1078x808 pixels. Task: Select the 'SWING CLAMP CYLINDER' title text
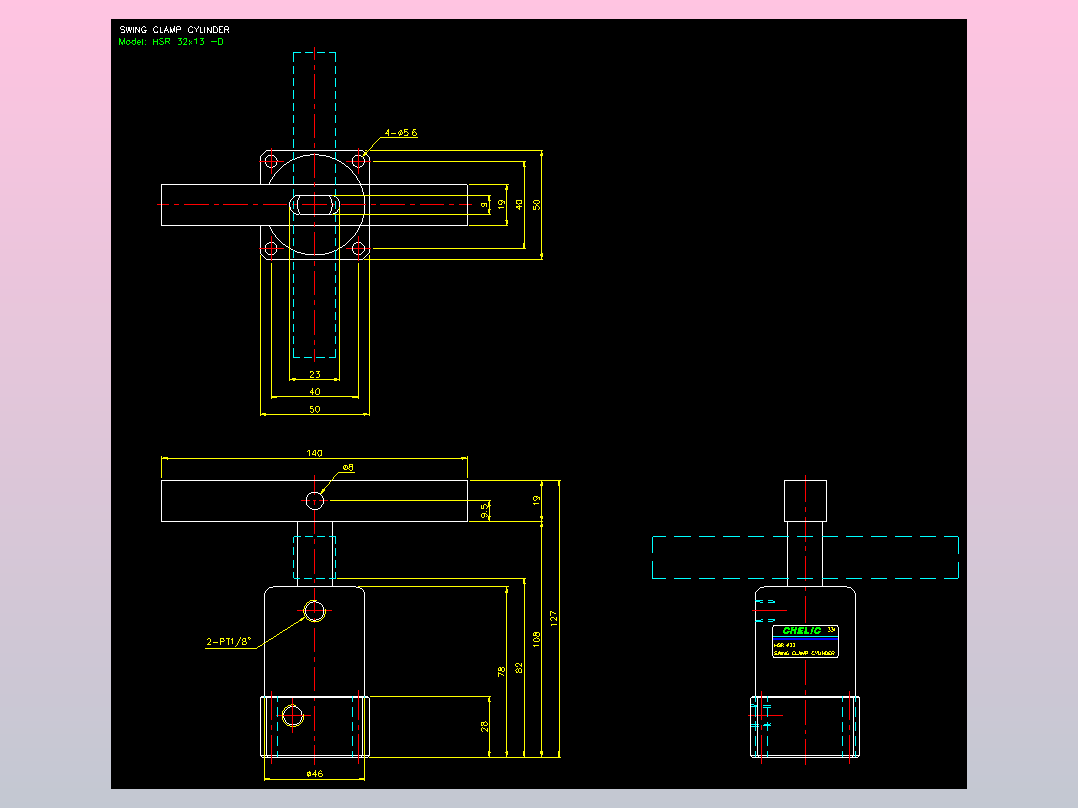coord(175,30)
